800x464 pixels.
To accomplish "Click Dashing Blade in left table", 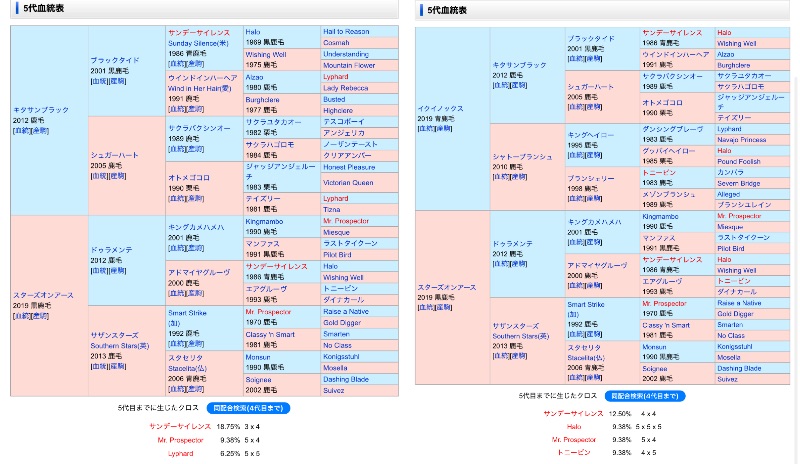I will pyautogui.click(x=345, y=379).
